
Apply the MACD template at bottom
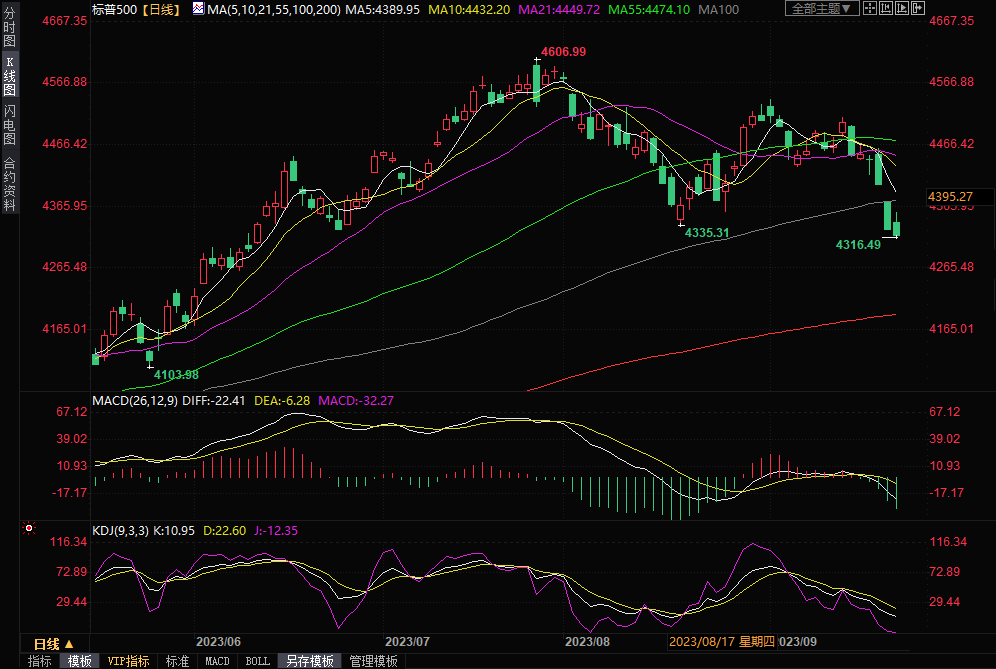(217, 661)
